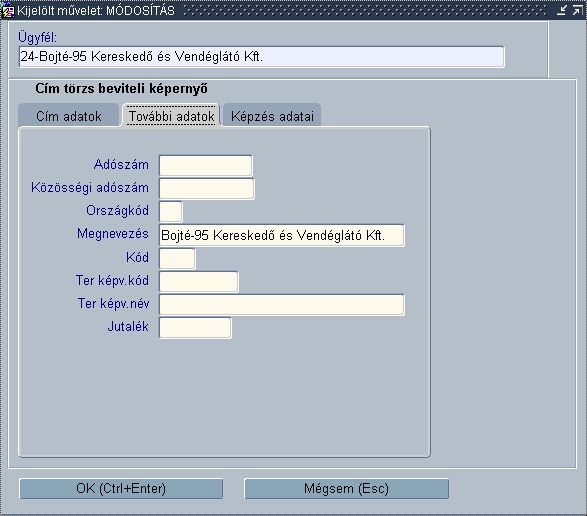Focus the Jutalék input field
The width and height of the screenshot is (587, 516).
[195, 328]
